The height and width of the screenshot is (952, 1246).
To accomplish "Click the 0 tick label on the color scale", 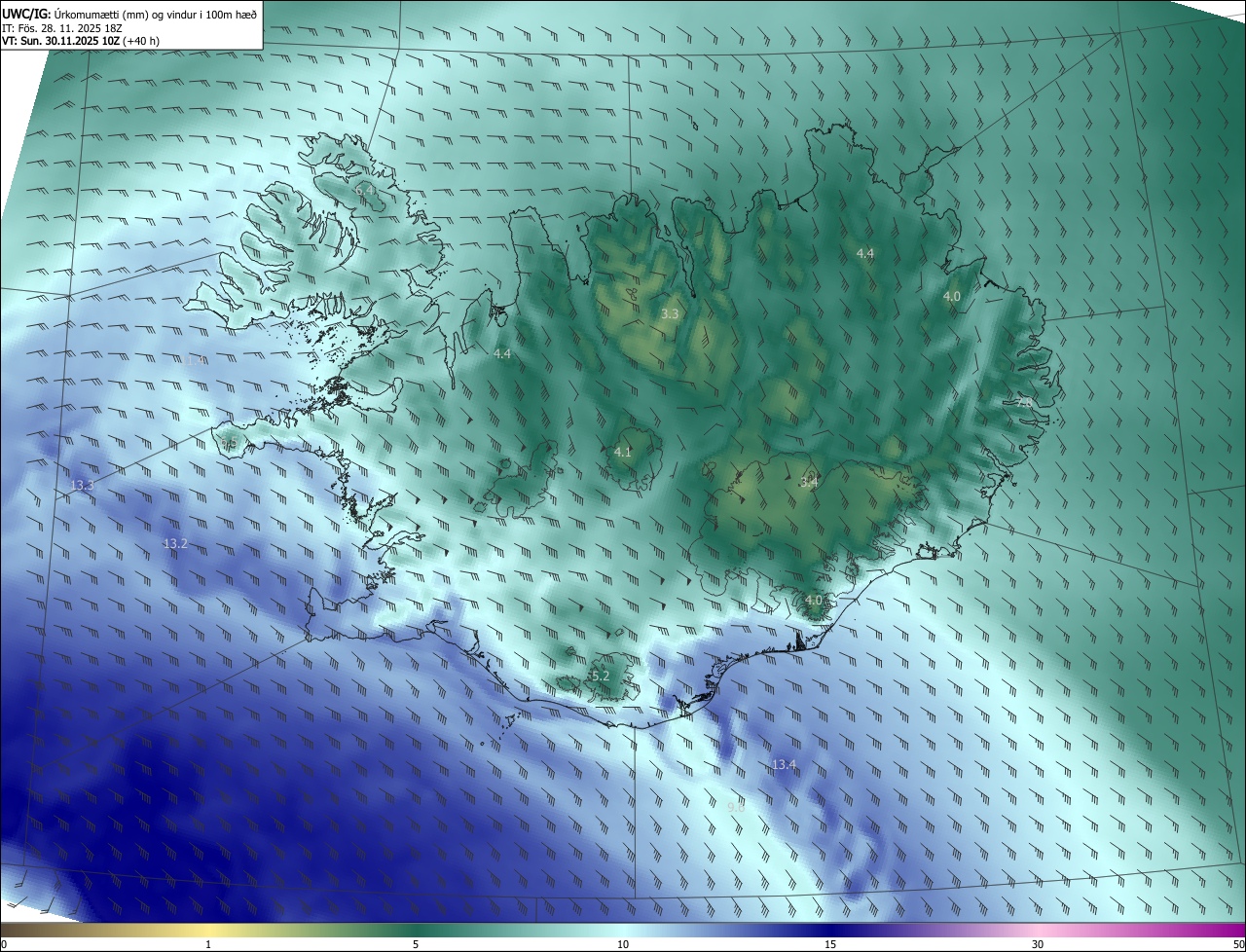I will (x=4, y=944).
